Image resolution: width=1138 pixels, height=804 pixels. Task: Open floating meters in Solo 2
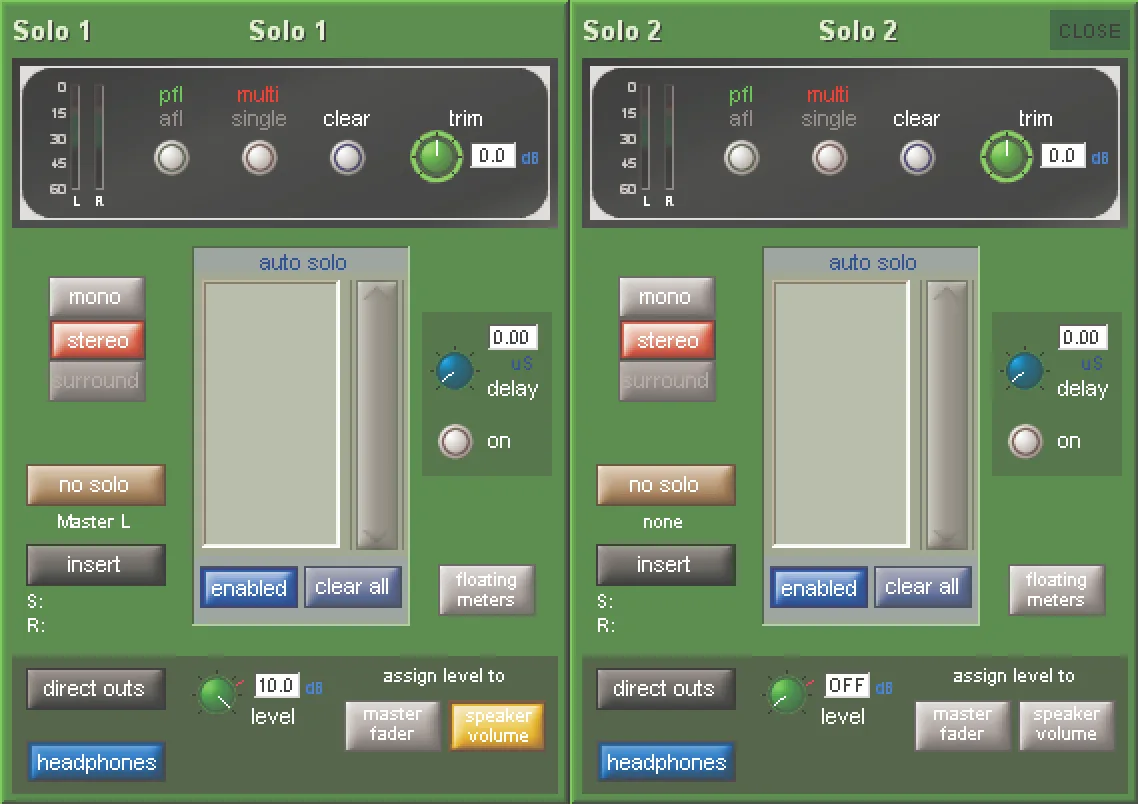(x=1056, y=590)
